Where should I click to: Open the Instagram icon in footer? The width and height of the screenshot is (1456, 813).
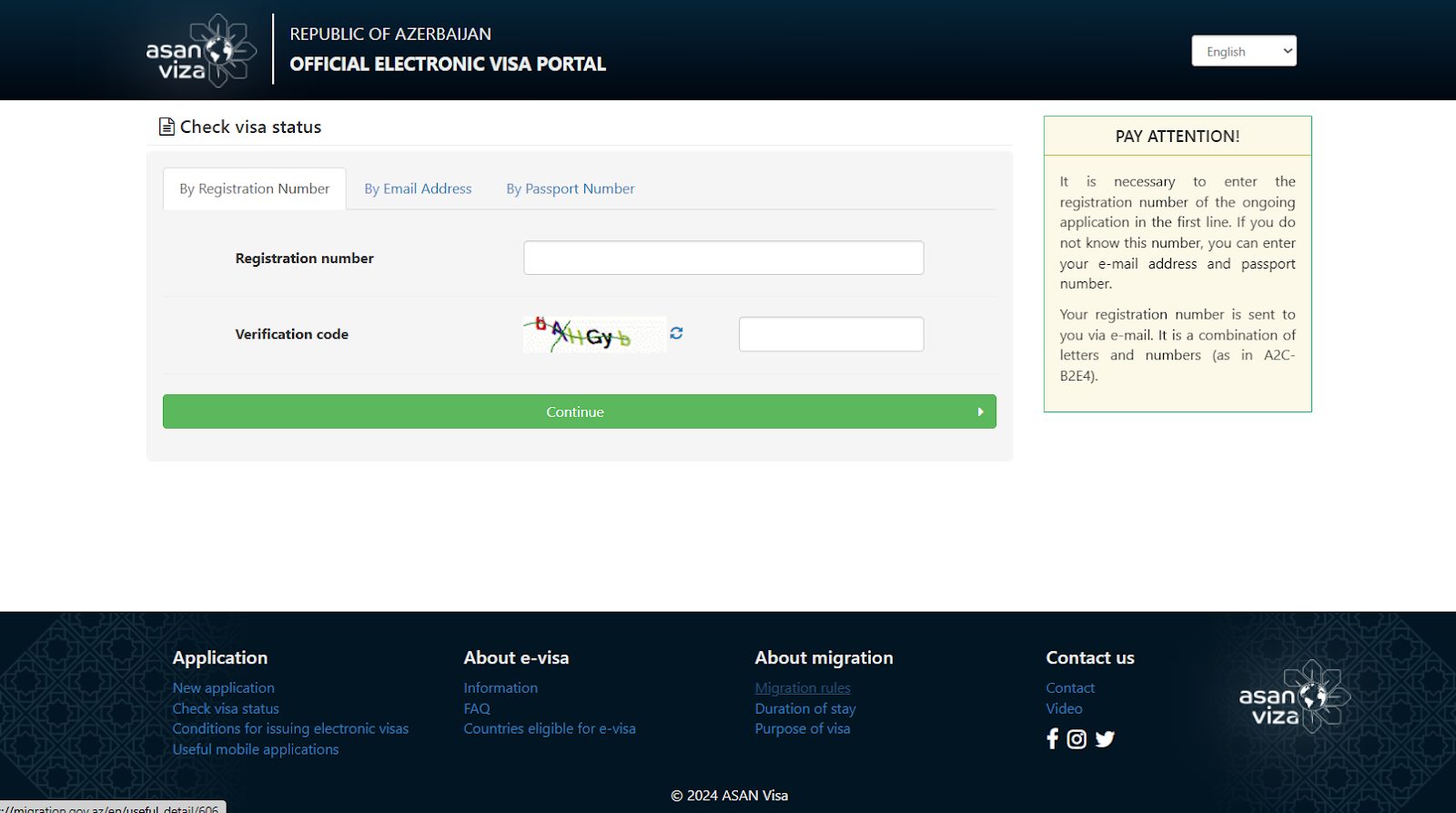[x=1077, y=739]
